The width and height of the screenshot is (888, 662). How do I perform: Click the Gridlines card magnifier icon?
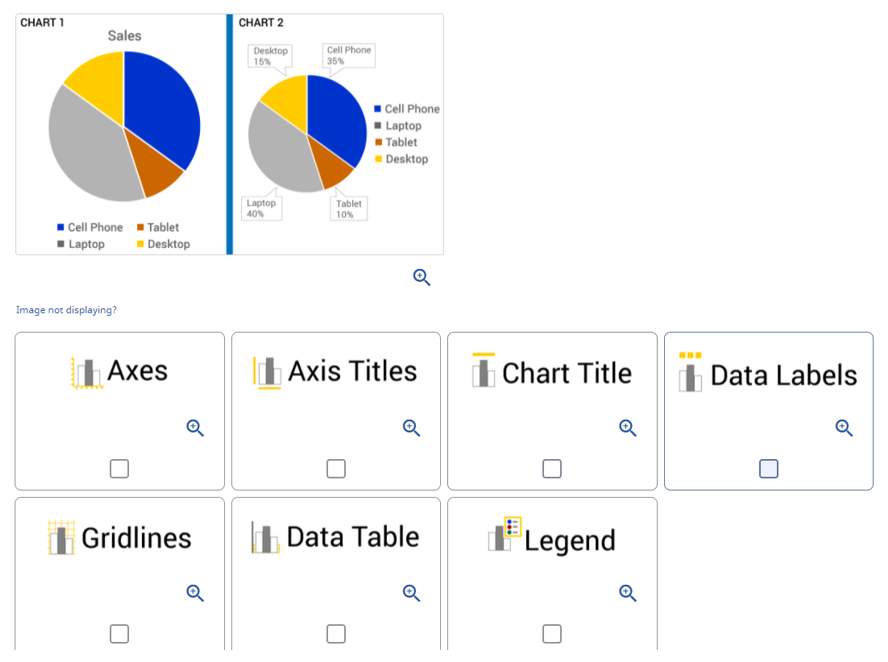195,592
